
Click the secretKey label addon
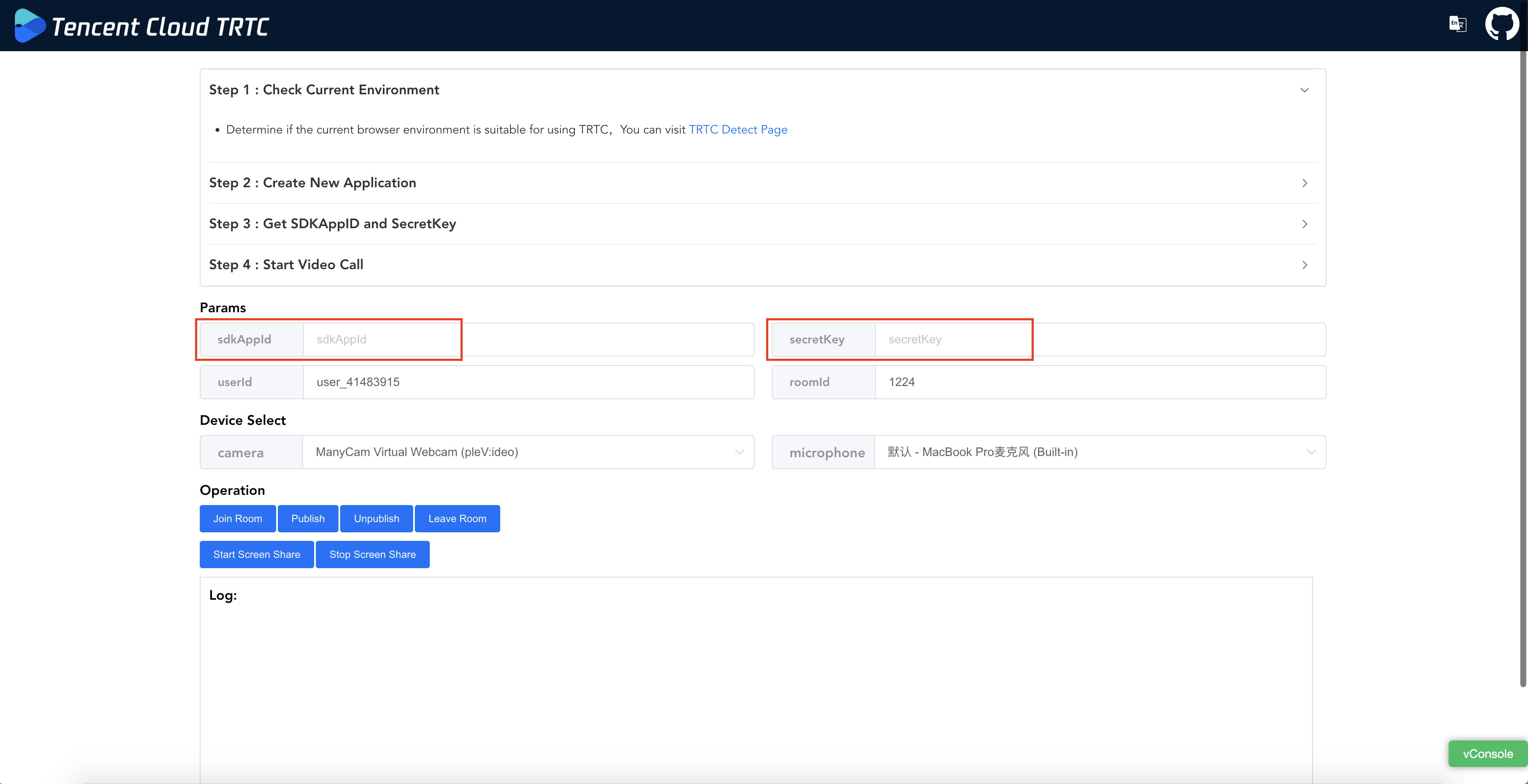click(823, 340)
